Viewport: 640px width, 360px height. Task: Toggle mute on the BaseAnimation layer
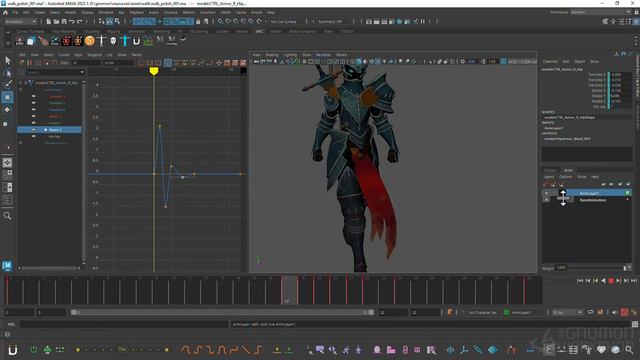pyautogui.click(x=547, y=200)
